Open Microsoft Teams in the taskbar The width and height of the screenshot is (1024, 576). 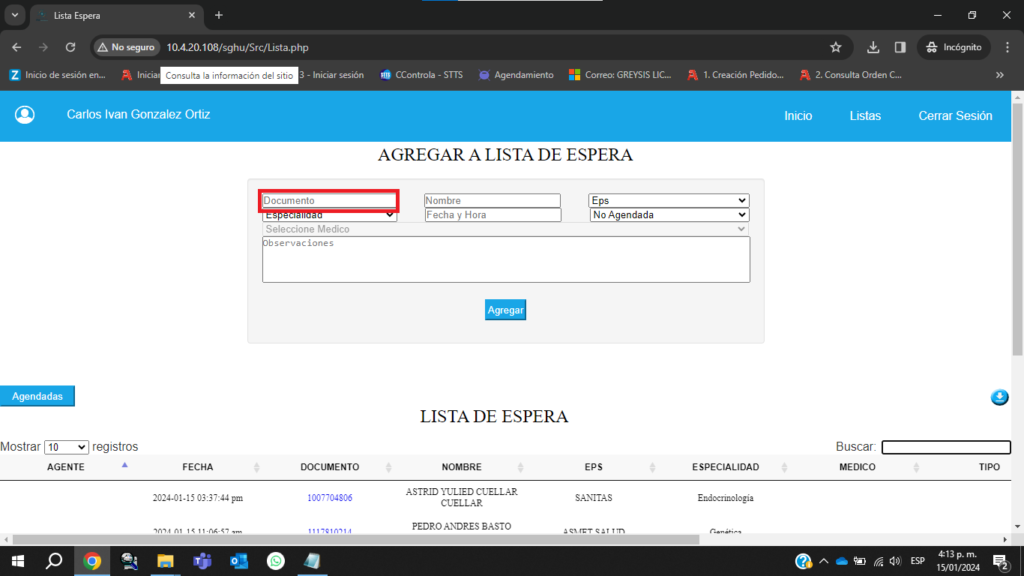[x=202, y=561]
